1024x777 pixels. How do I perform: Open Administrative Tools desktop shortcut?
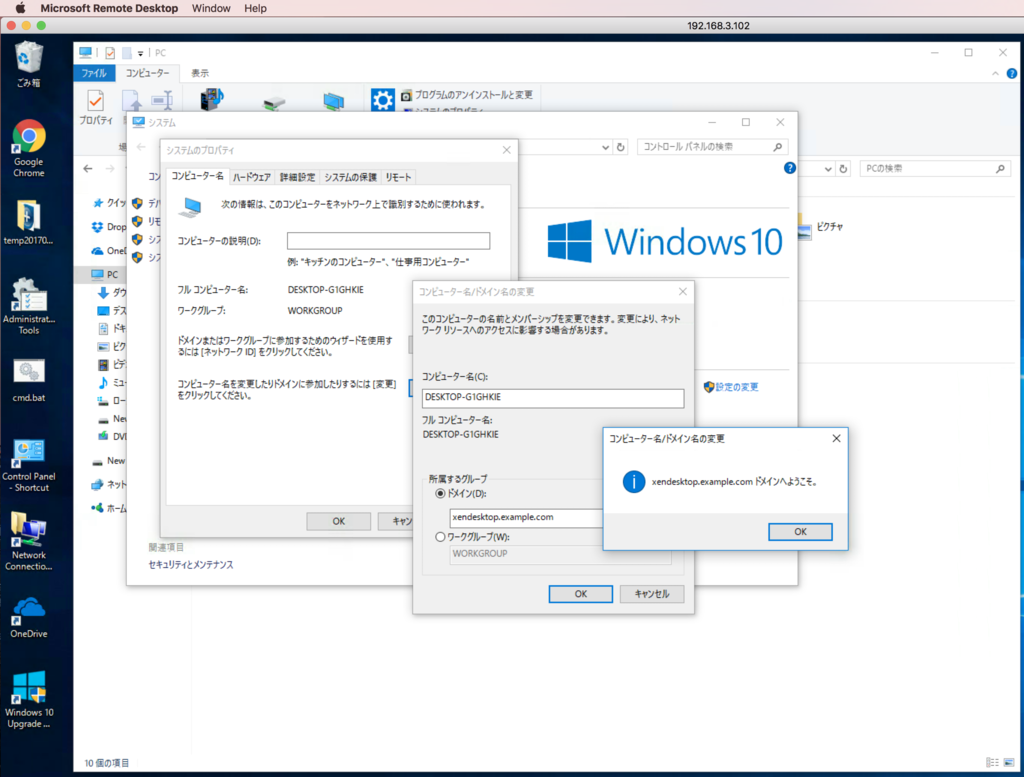pyautogui.click(x=29, y=306)
